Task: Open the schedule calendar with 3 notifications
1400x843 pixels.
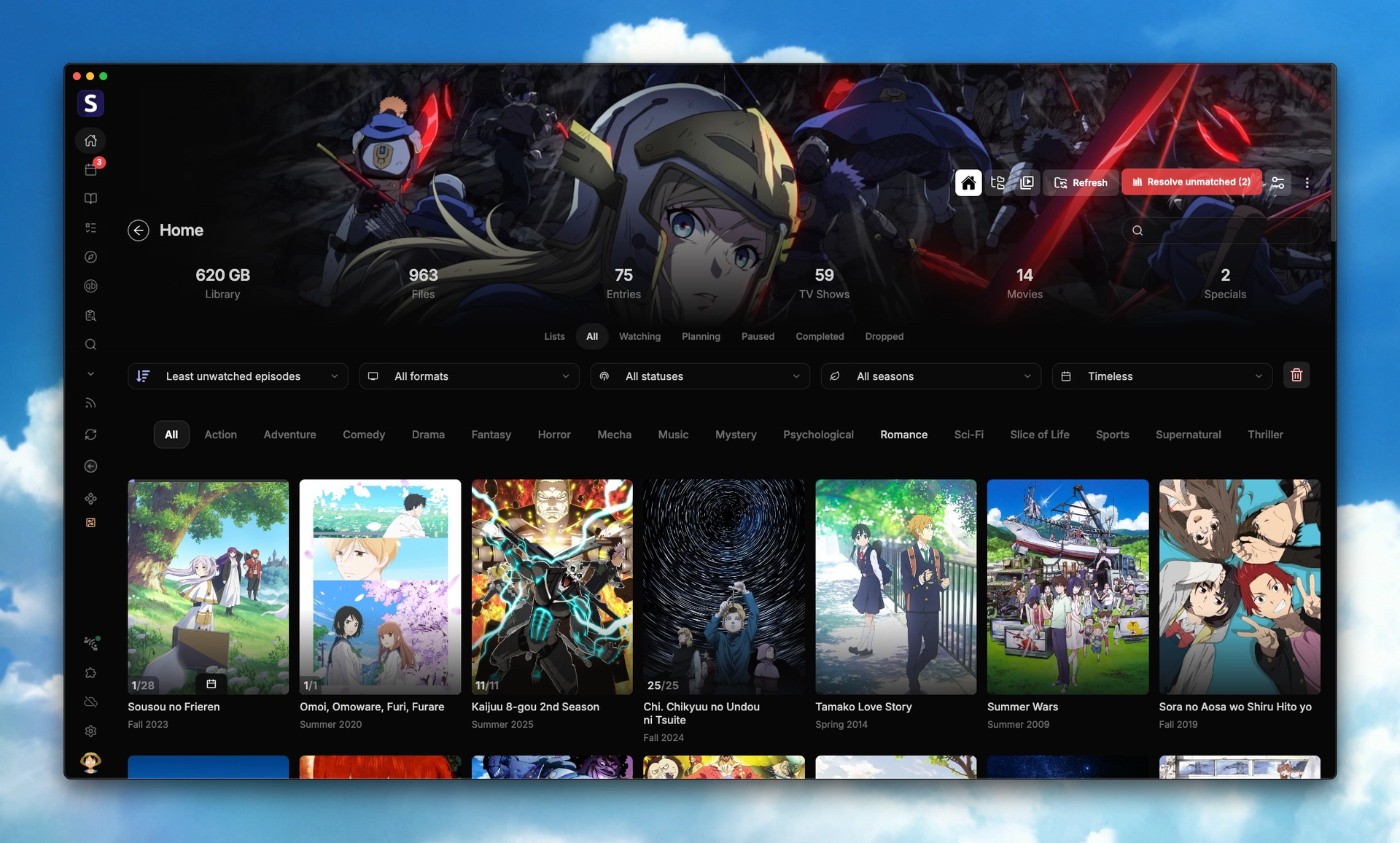Action: click(90, 169)
